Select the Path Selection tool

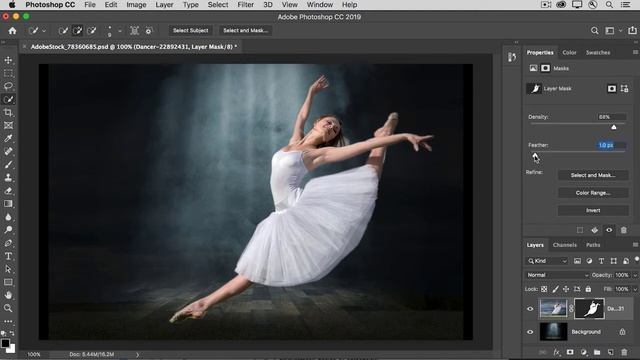pos(8,269)
